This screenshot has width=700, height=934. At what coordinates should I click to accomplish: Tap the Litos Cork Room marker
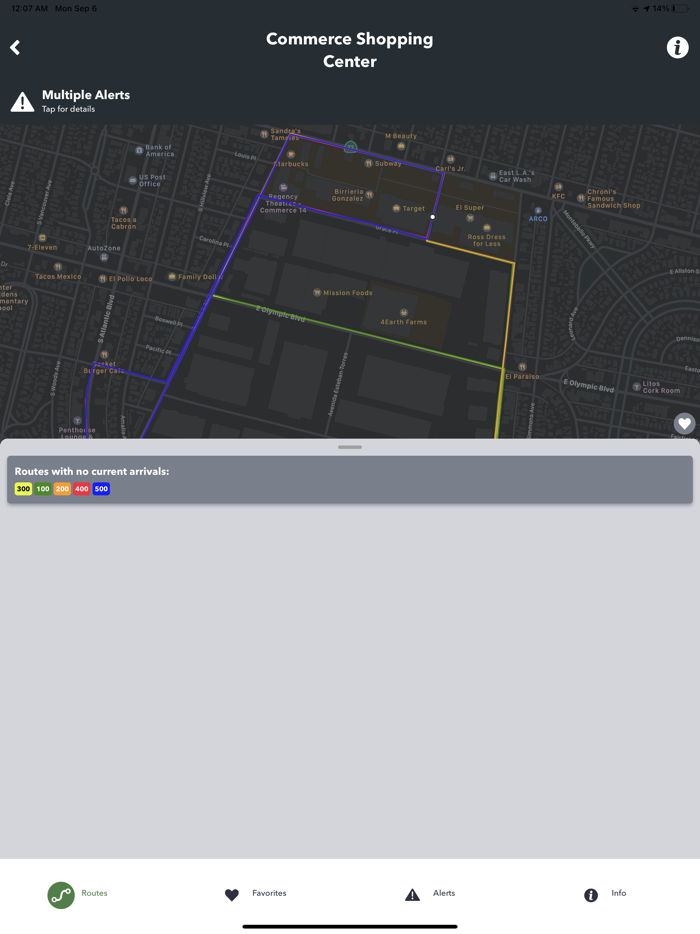tap(636, 387)
